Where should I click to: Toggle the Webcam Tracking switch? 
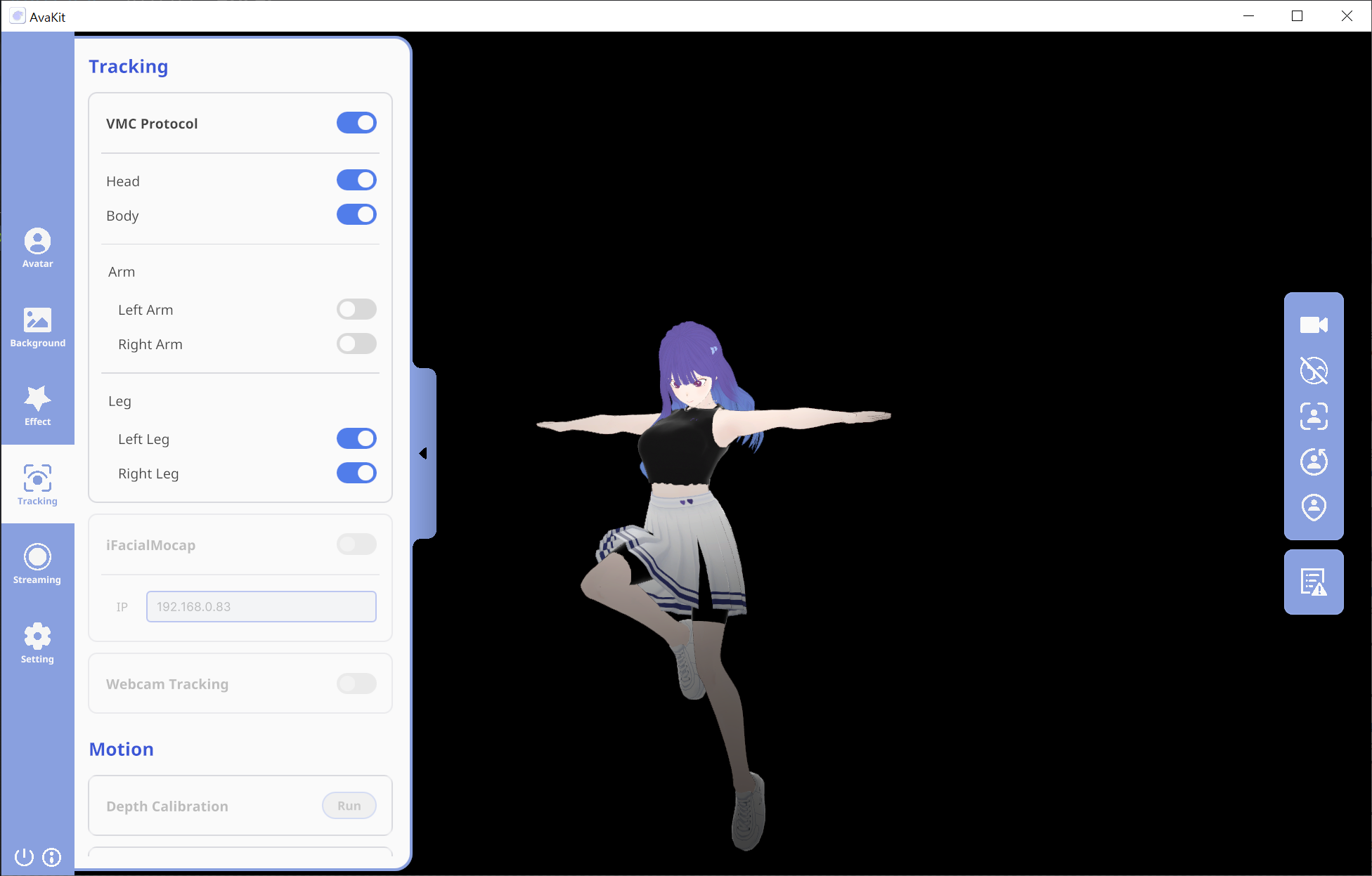click(356, 684)
